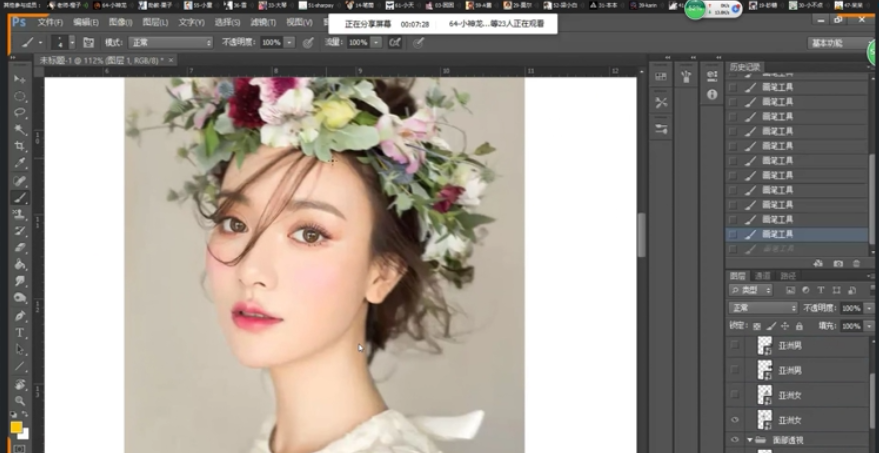Delete current state trash icon in History

coord(856,264)
